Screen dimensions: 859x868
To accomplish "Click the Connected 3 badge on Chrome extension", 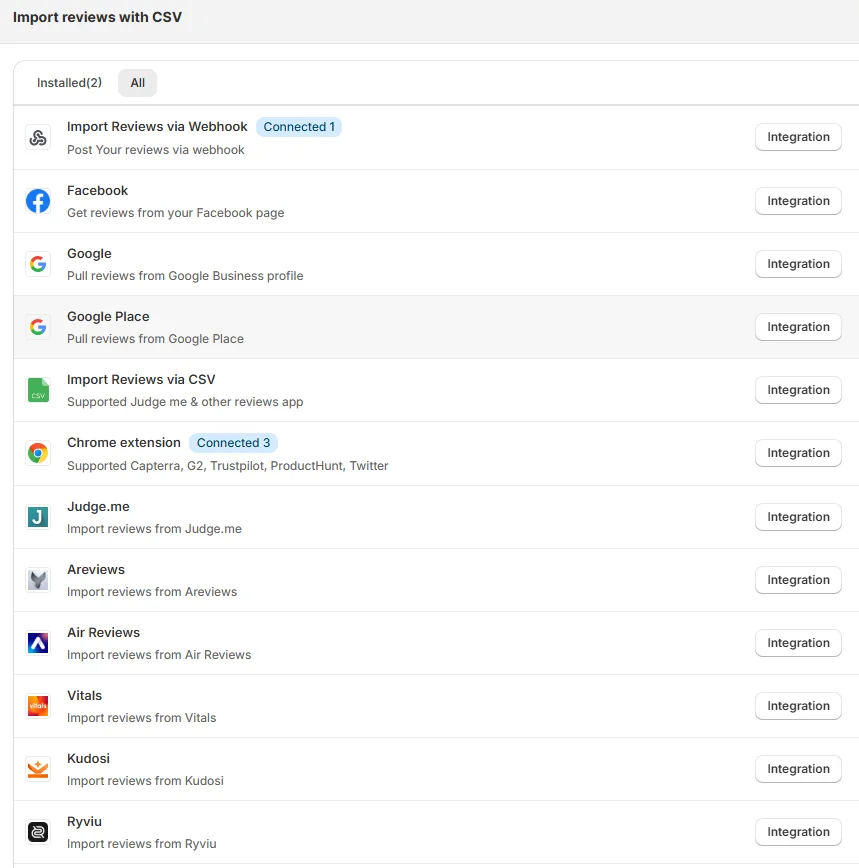I will [x=233, y=443].
